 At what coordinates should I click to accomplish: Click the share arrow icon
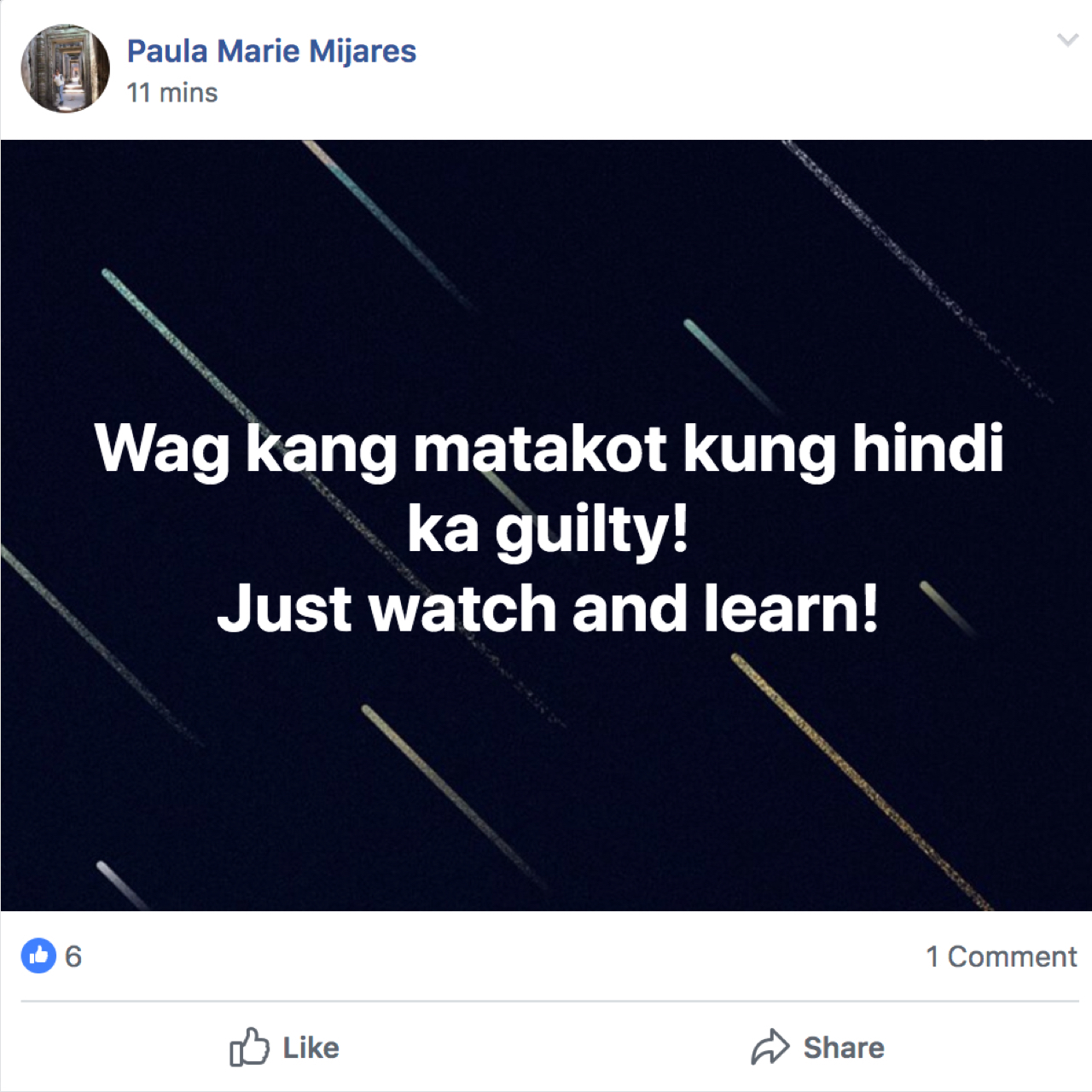770,1047
